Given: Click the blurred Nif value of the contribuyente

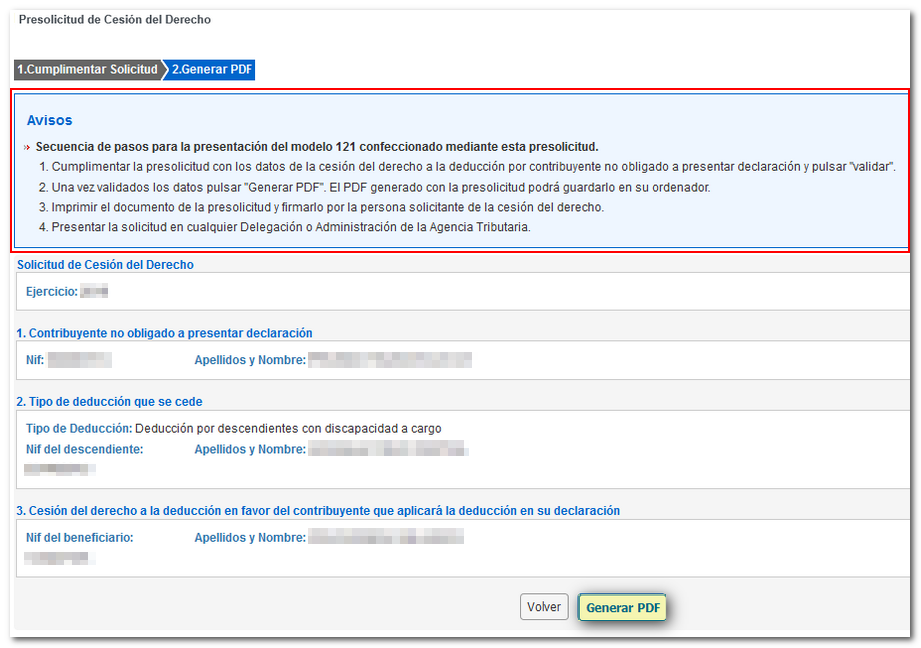Looking at the screenshot, I should click(x=80, y=359).
